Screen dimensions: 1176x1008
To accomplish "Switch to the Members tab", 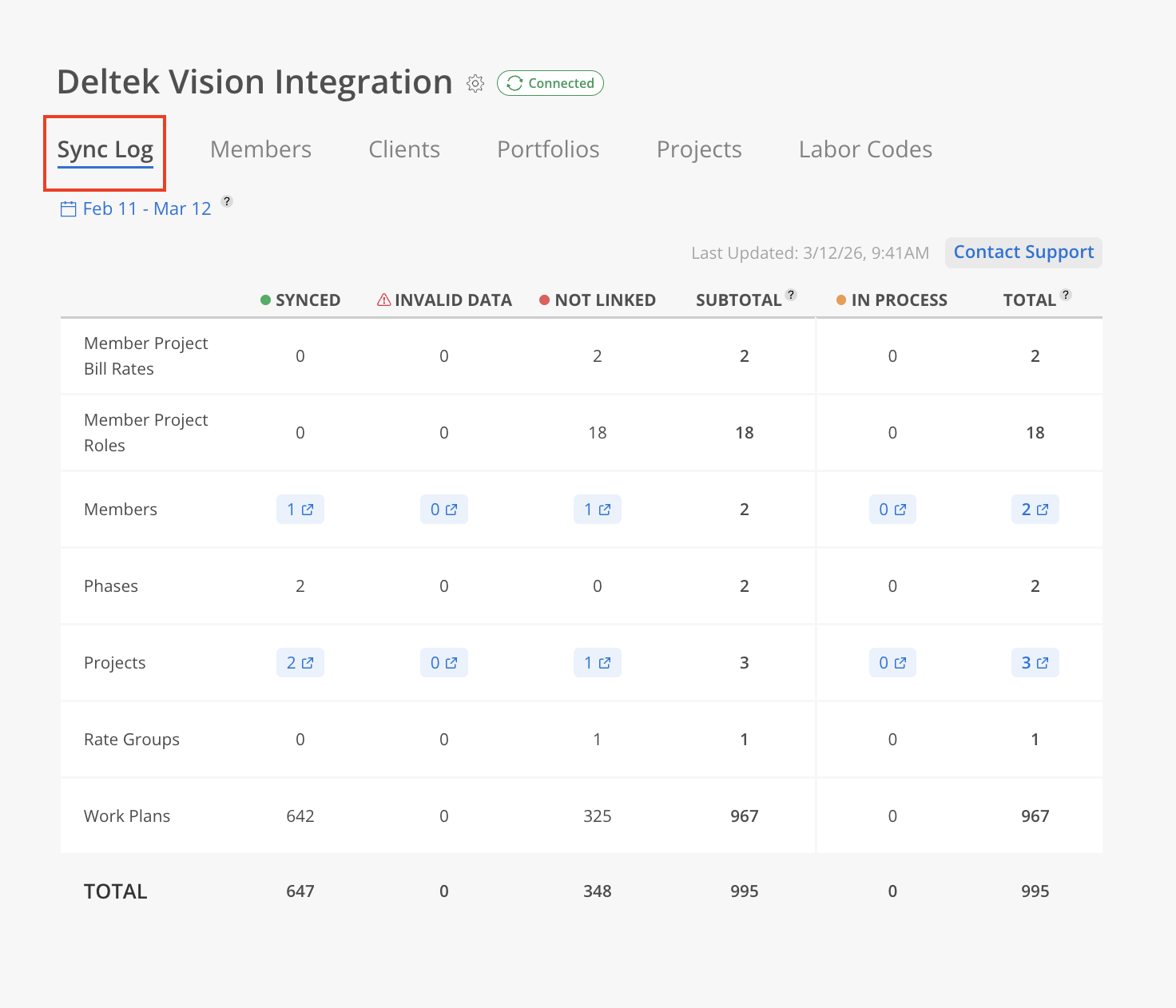I will [260, 149].
